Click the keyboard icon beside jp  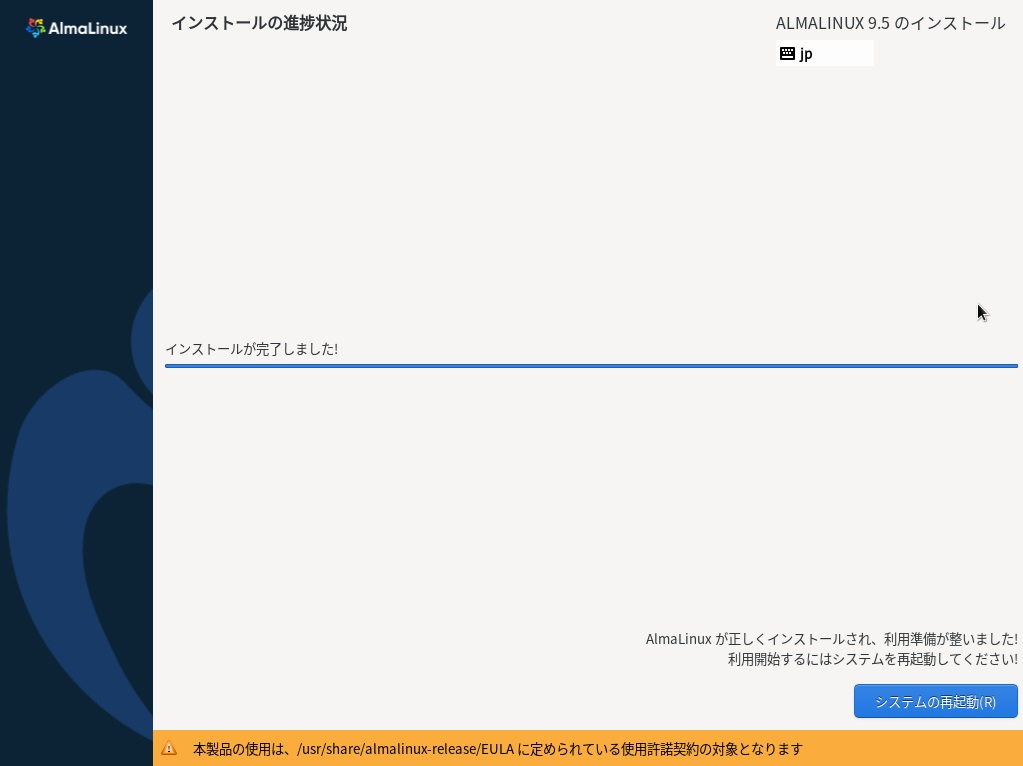tap(787, 54)
